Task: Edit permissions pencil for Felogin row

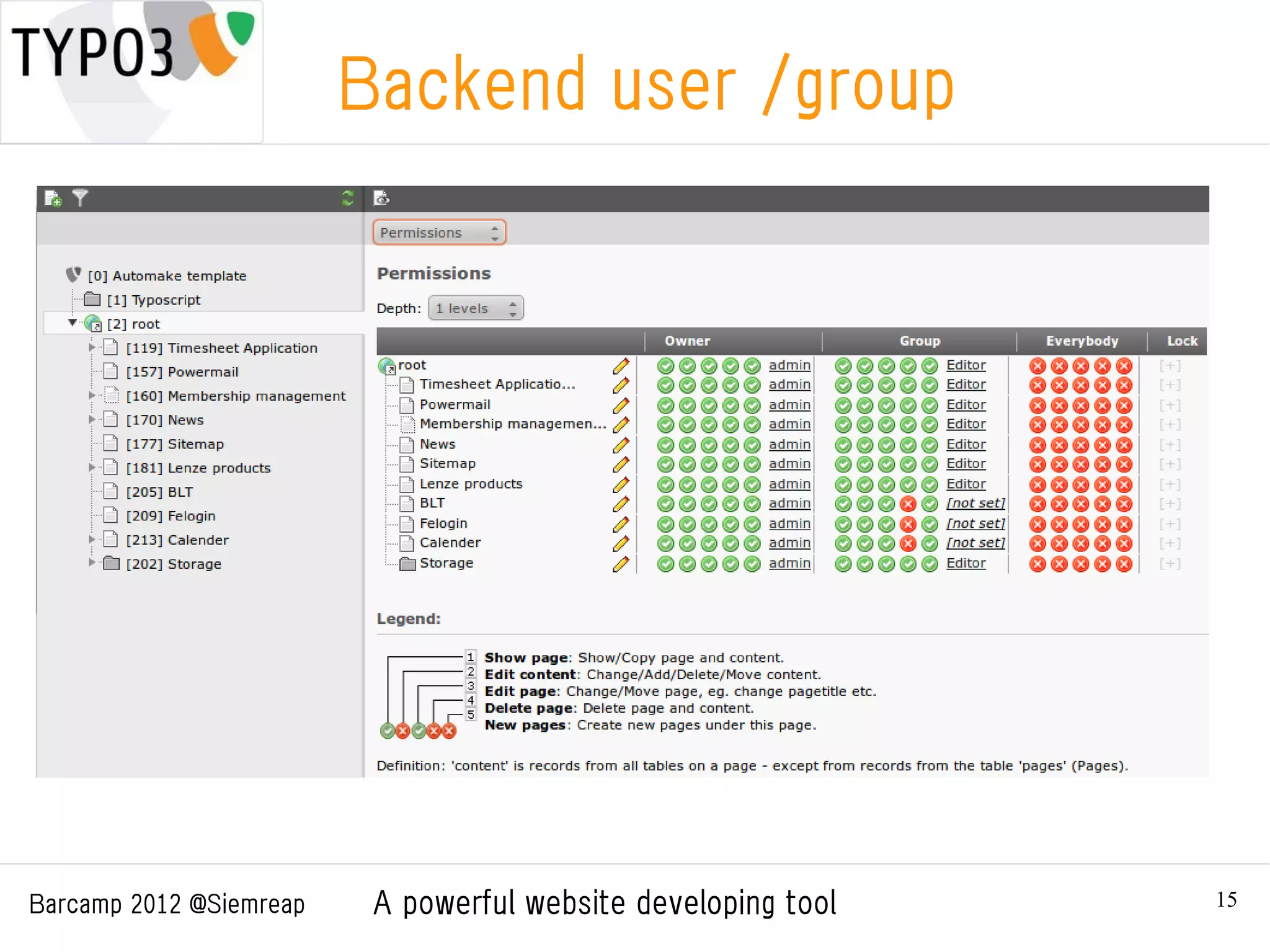Action: pyautogui.click(x=621, y=524)
